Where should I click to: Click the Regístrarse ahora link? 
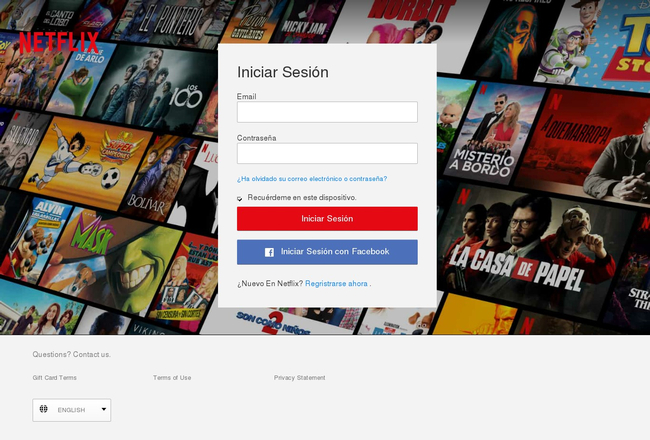336,284
